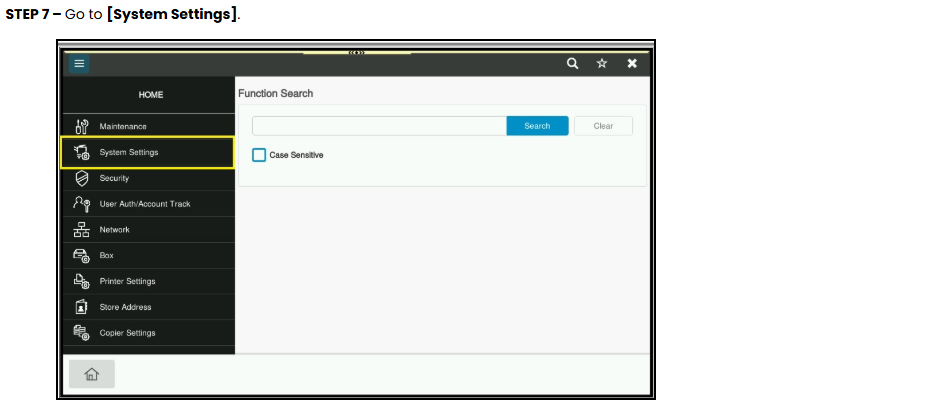
Task: Click the slide handle at top center
Action: click(356, 53)
